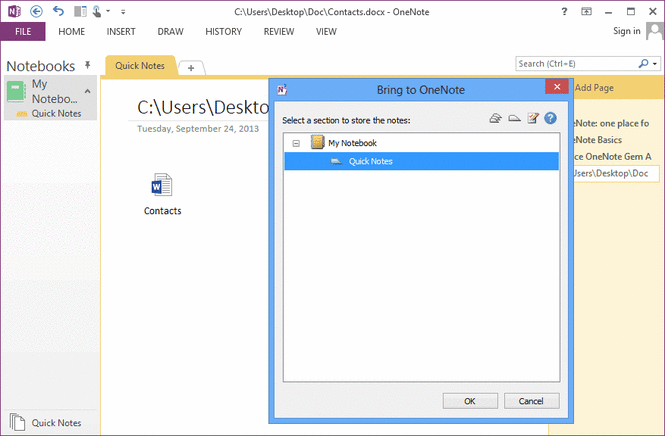Open the OneNote Help question mark
This screenshot has height=436, width=665.
coord(564,11)
